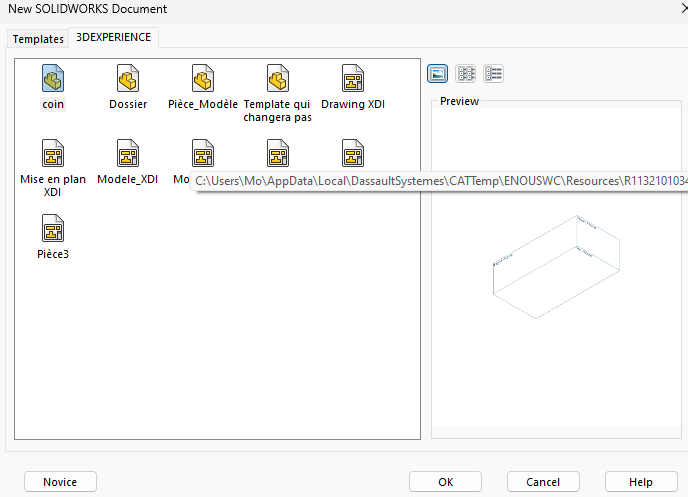Select the Pièce3 drawing template
The image size is (688, 497).
tap(53, 229)
